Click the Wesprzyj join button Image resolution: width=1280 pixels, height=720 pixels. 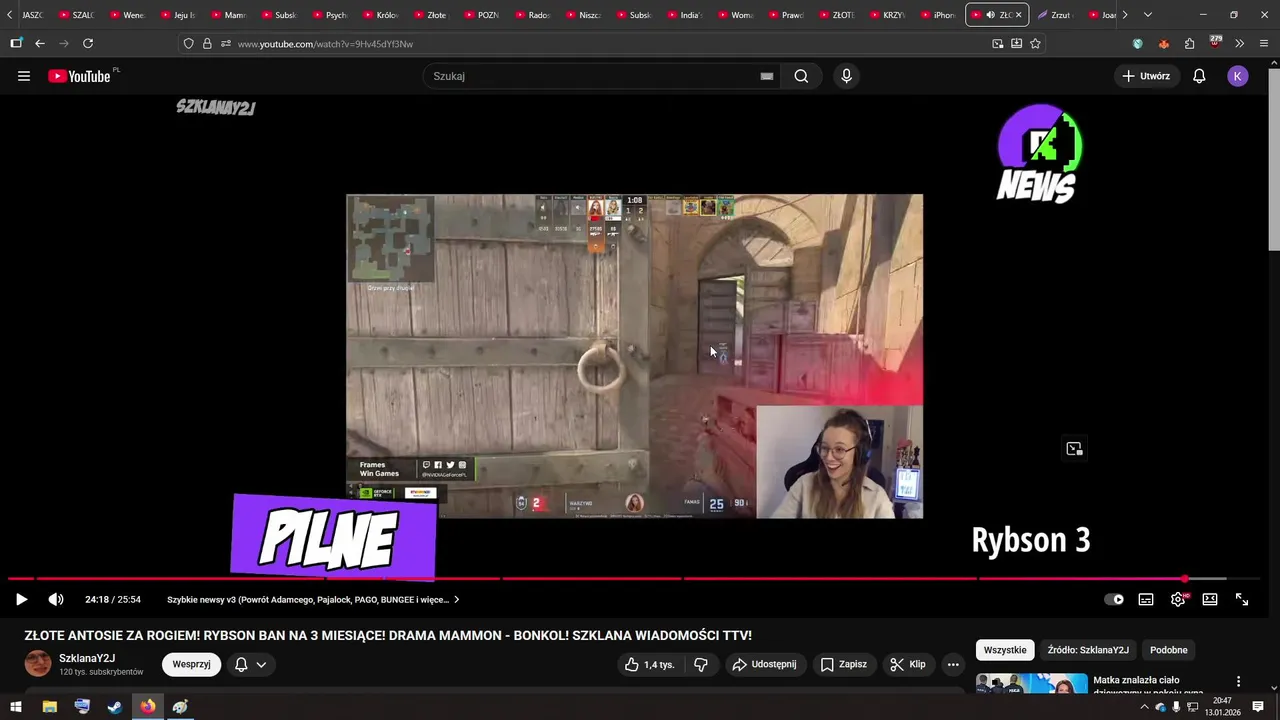click(x=191, y=664)
